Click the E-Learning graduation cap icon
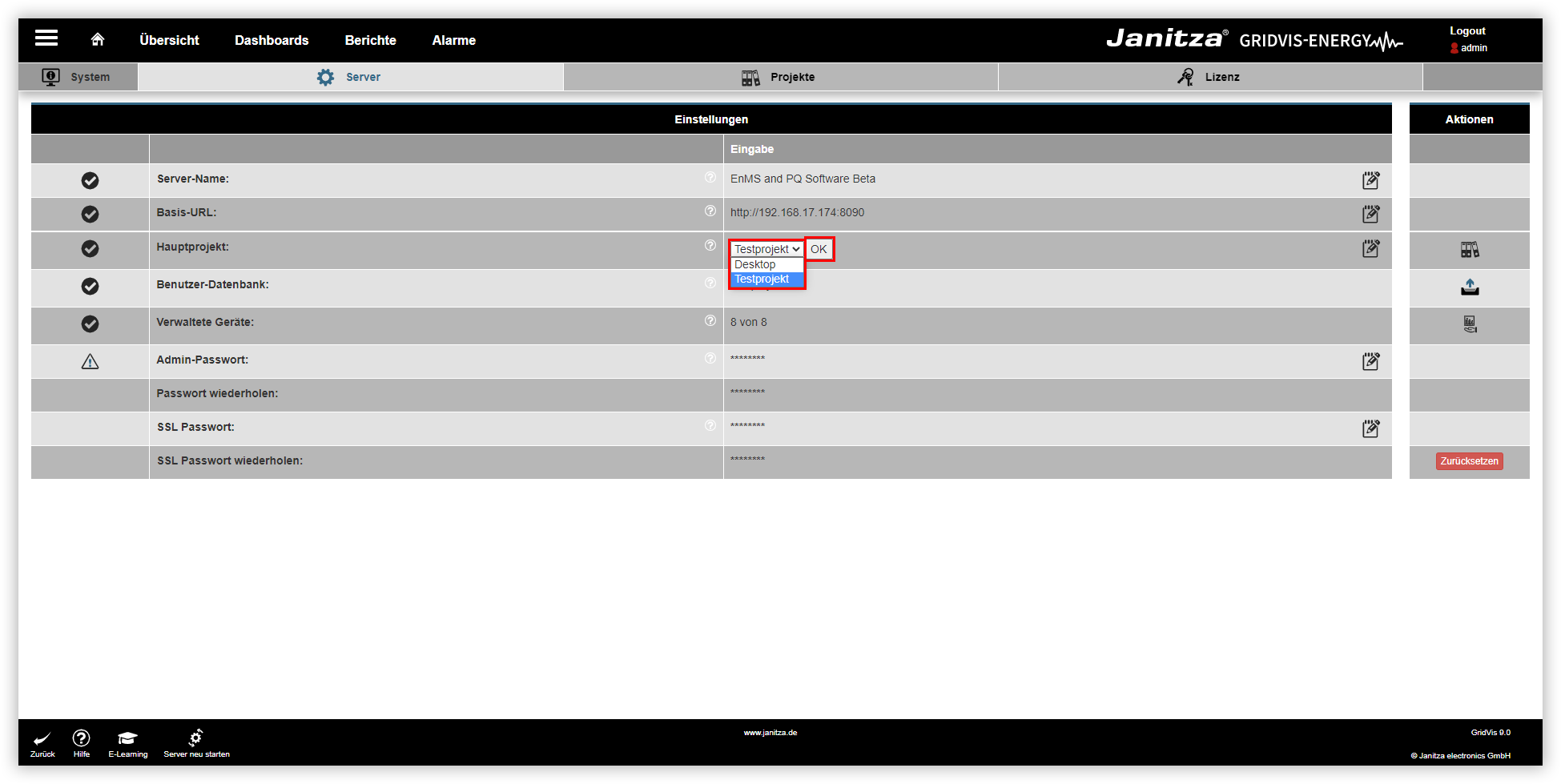Image resolution: width=1561 pixels, height=784 pixels. 127,738
